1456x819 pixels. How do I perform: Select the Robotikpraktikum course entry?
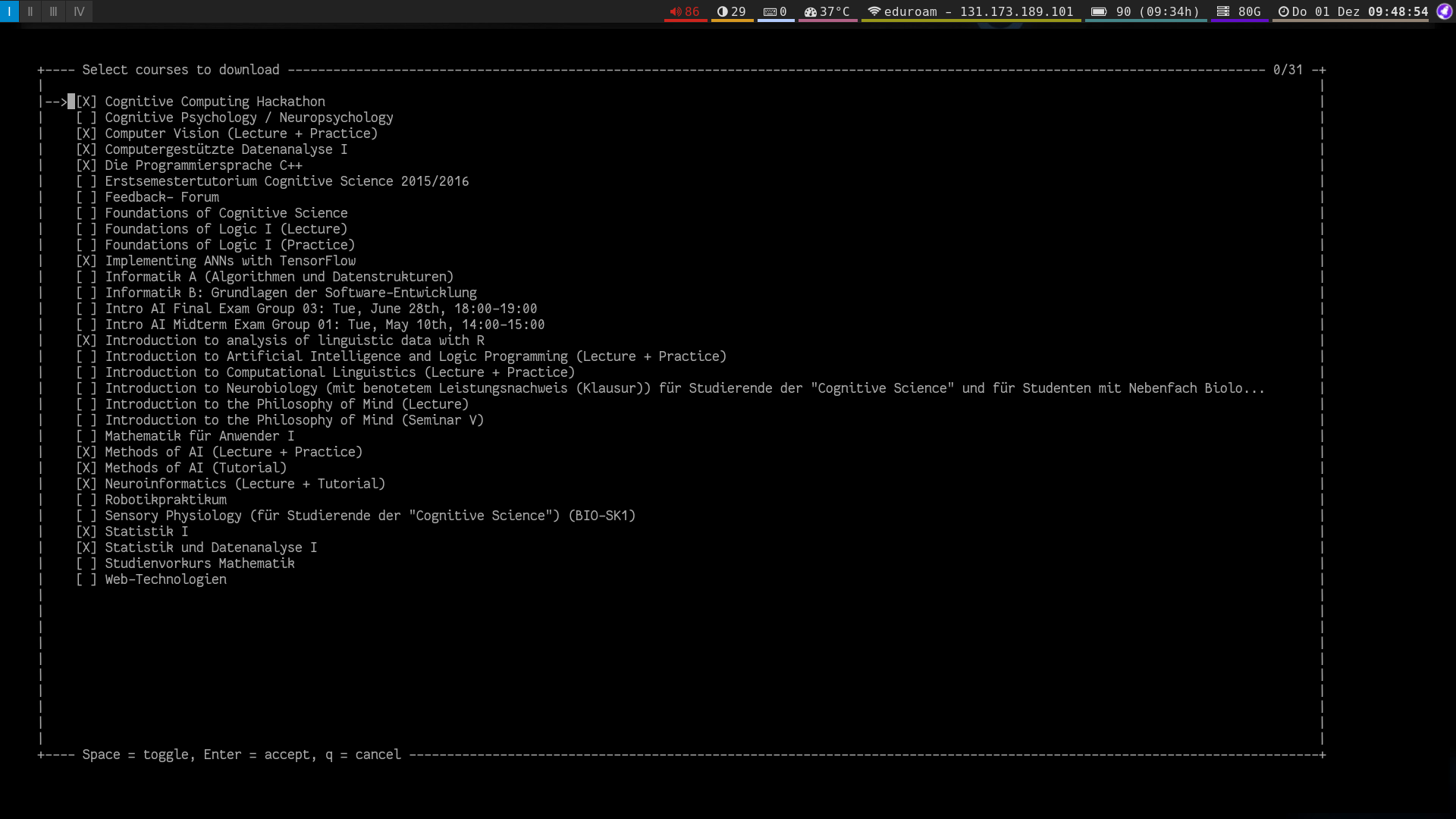pos(165,500)
